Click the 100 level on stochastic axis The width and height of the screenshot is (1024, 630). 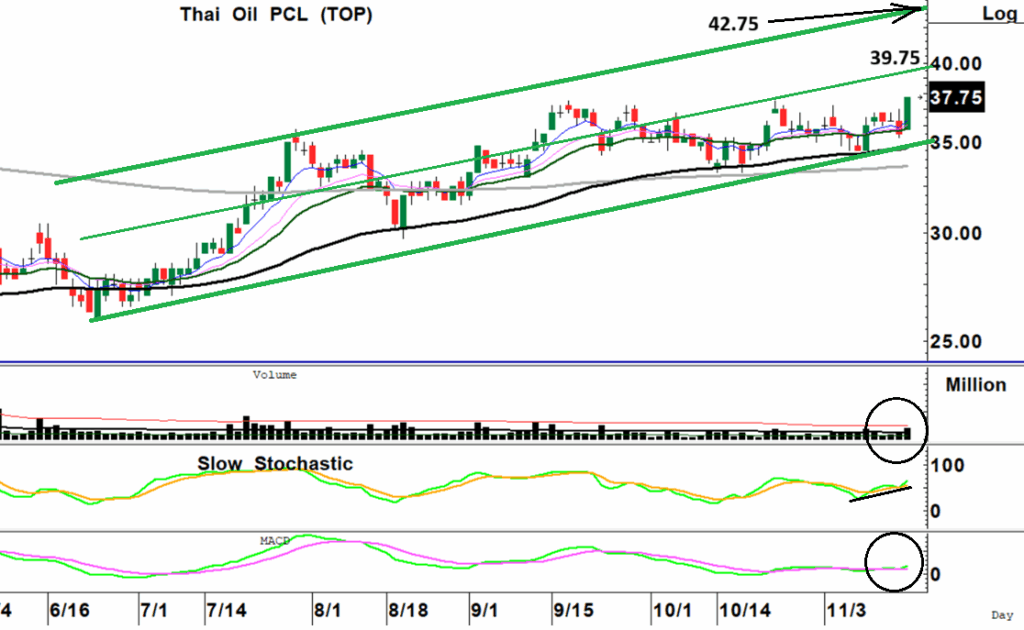(x=949, y=466)
